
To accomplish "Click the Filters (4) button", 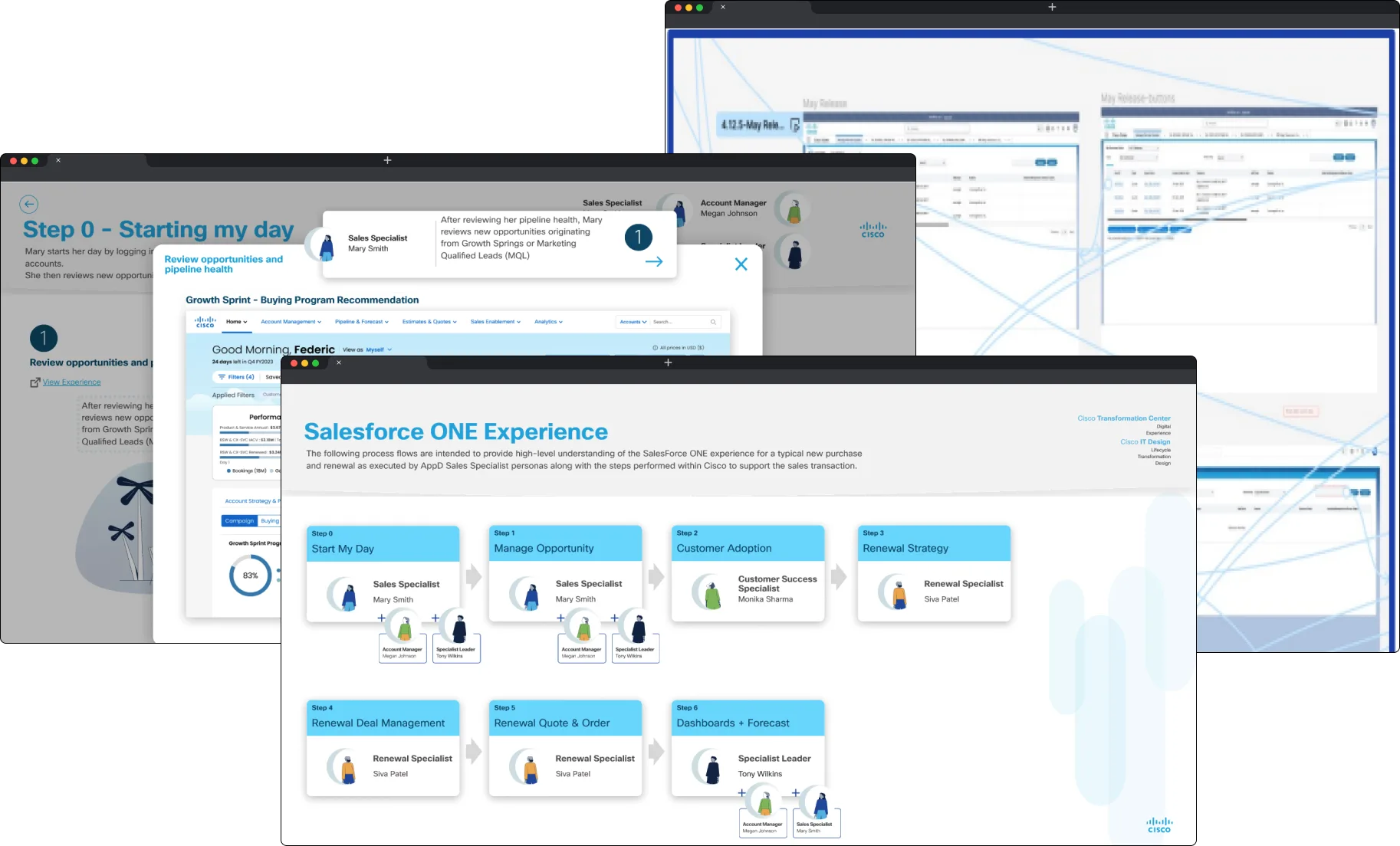I will [x=236, y=377].
